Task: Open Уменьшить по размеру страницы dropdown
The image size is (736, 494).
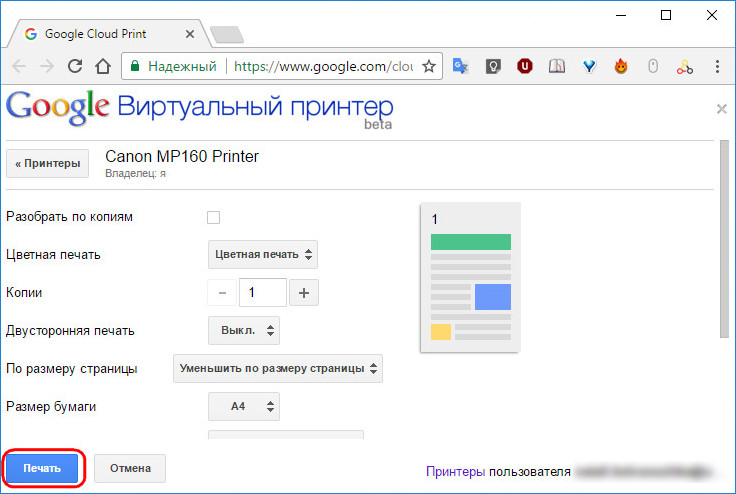Action: coord(278,369)
